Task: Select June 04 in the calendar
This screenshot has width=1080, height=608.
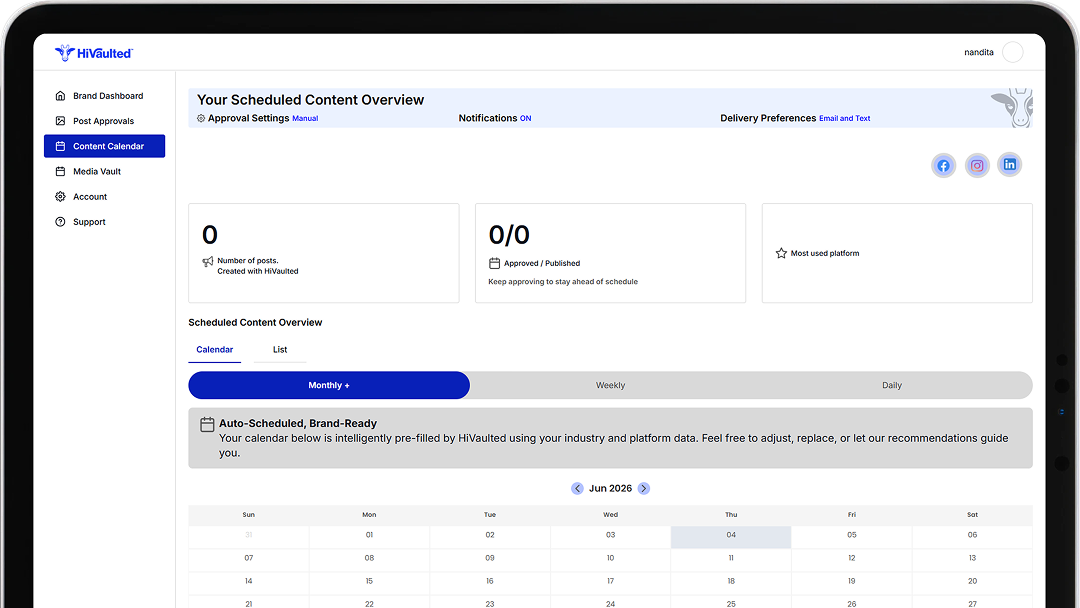Action: (731, 537)
